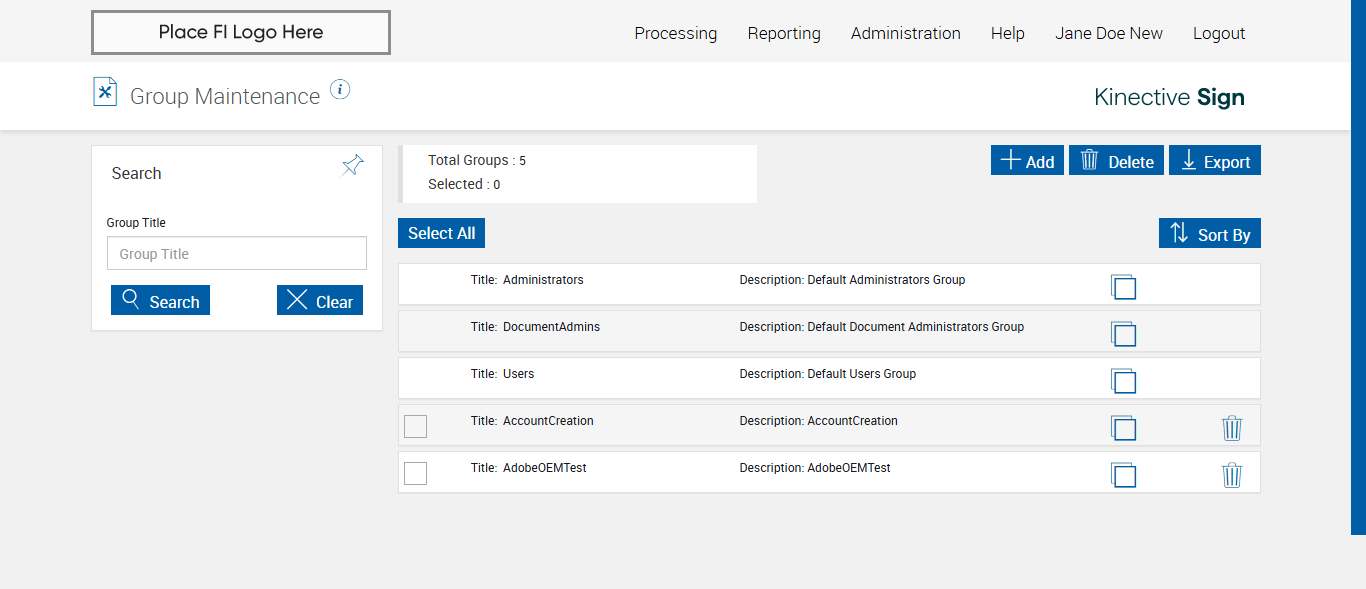The height and width of the screenshot is (589, 1366).
Task: Click the pin icon in Search panel
Action: [x=352, y=166]
